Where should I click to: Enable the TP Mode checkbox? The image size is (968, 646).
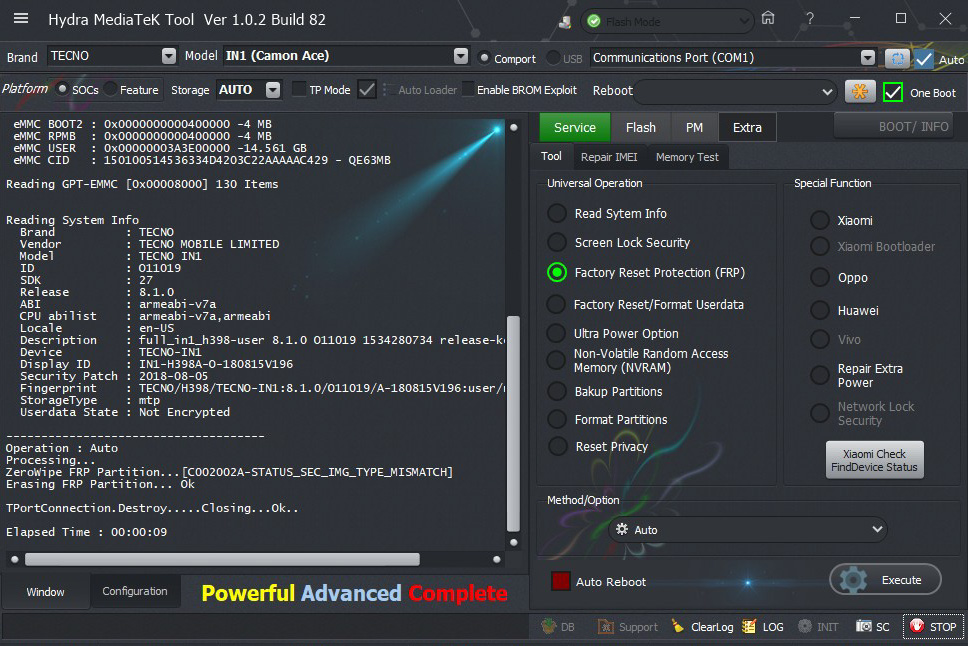(299, 90)
